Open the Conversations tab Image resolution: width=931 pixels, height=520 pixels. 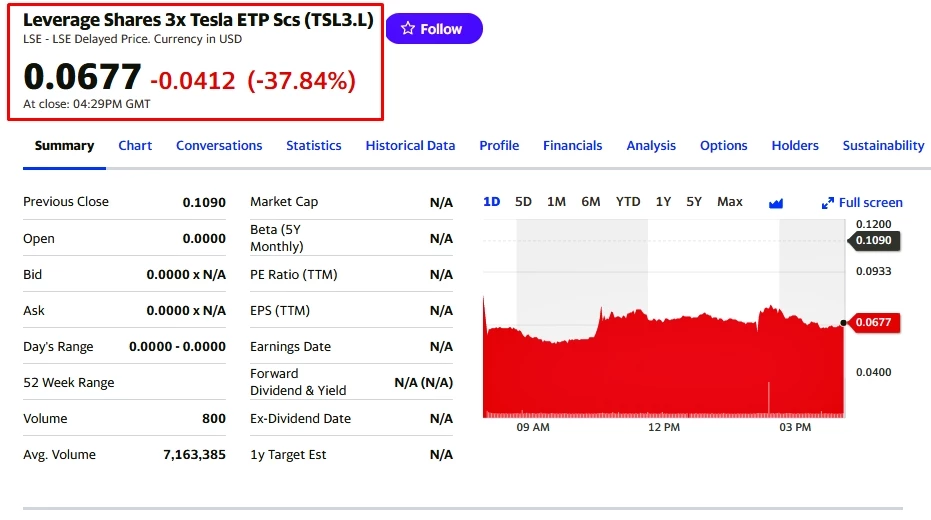219,146
